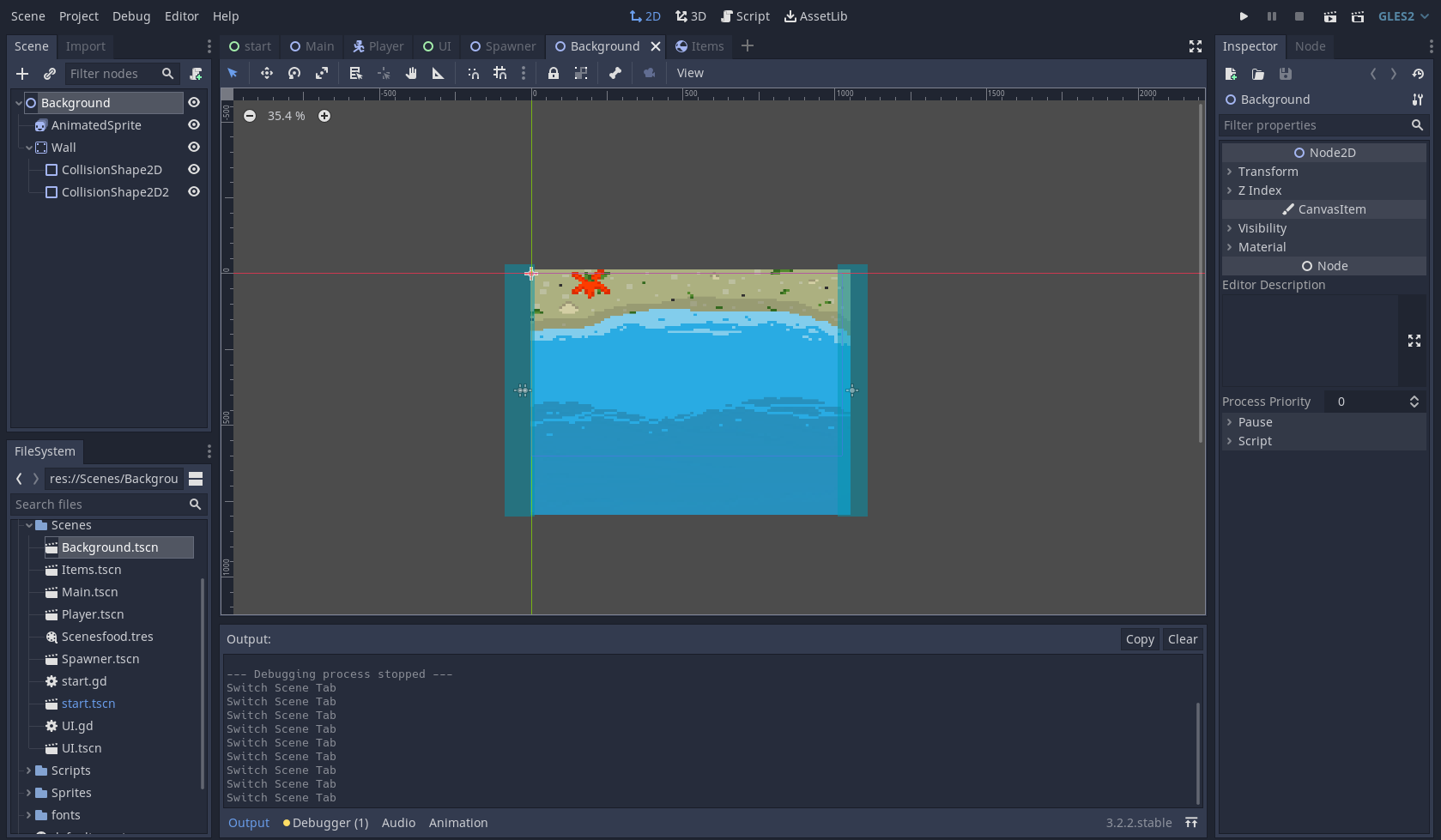Run the project with Play button

[x=1244, y=16]
